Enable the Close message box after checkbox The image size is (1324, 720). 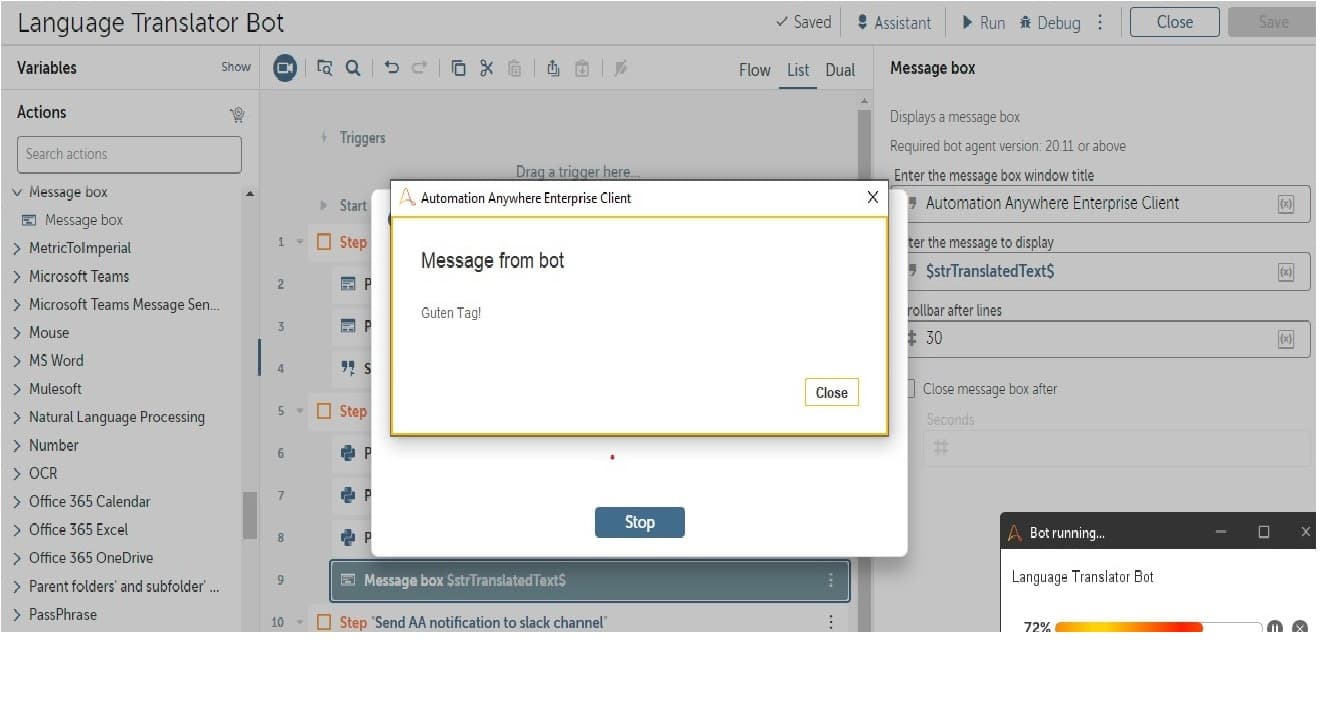(909, 388)
